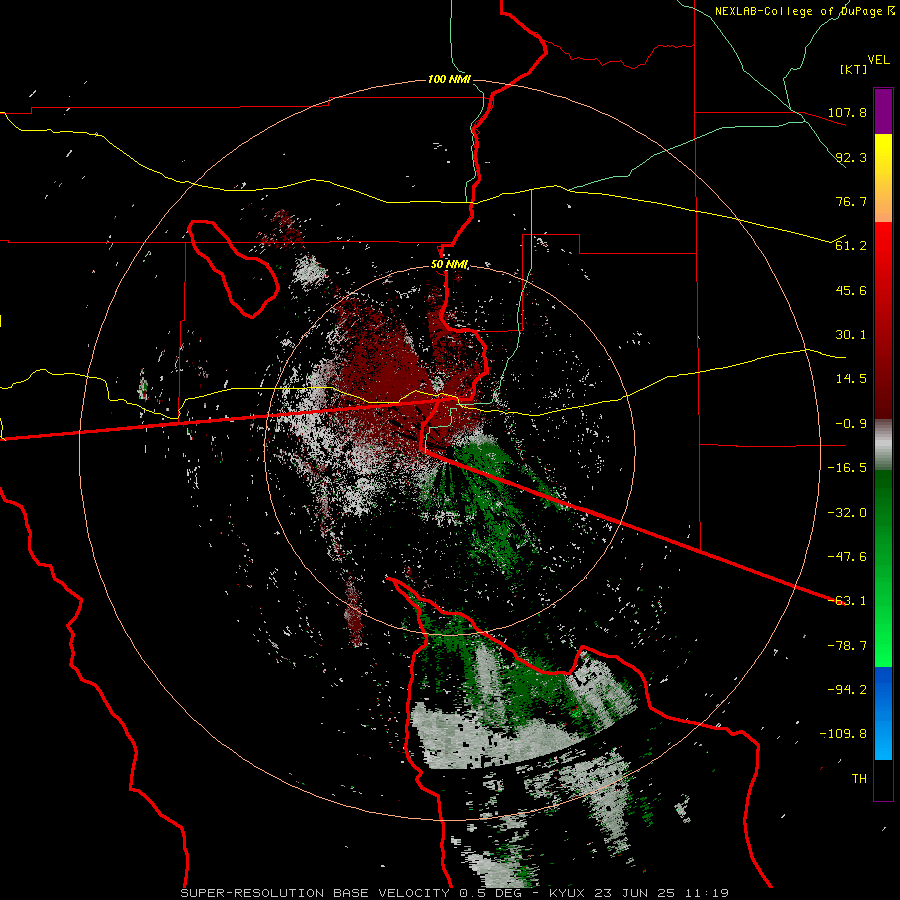Click the -109.8 legend value
Viewport: 900px width, 900px height.
click(843, 734)
